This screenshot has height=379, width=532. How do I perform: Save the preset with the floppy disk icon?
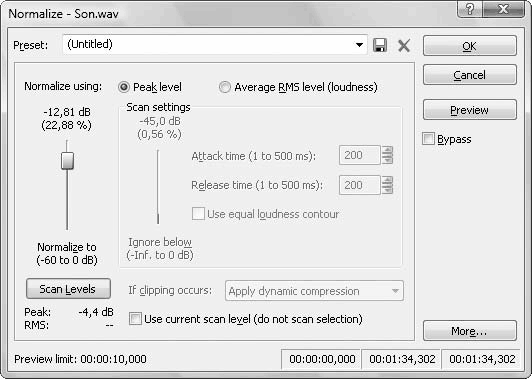380,45
